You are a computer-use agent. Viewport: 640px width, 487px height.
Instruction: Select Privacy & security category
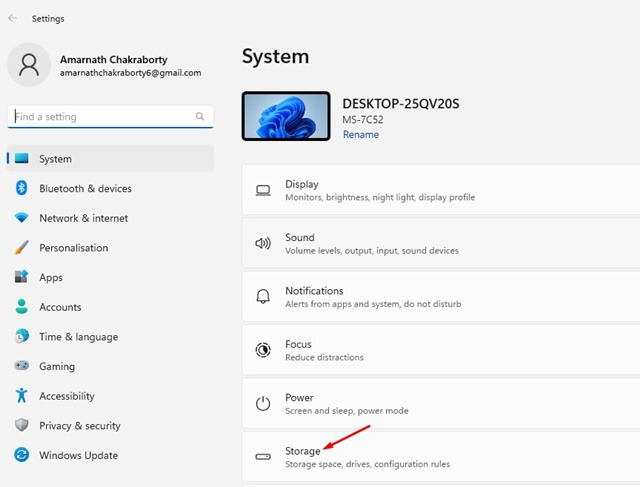tap(111, 425)
